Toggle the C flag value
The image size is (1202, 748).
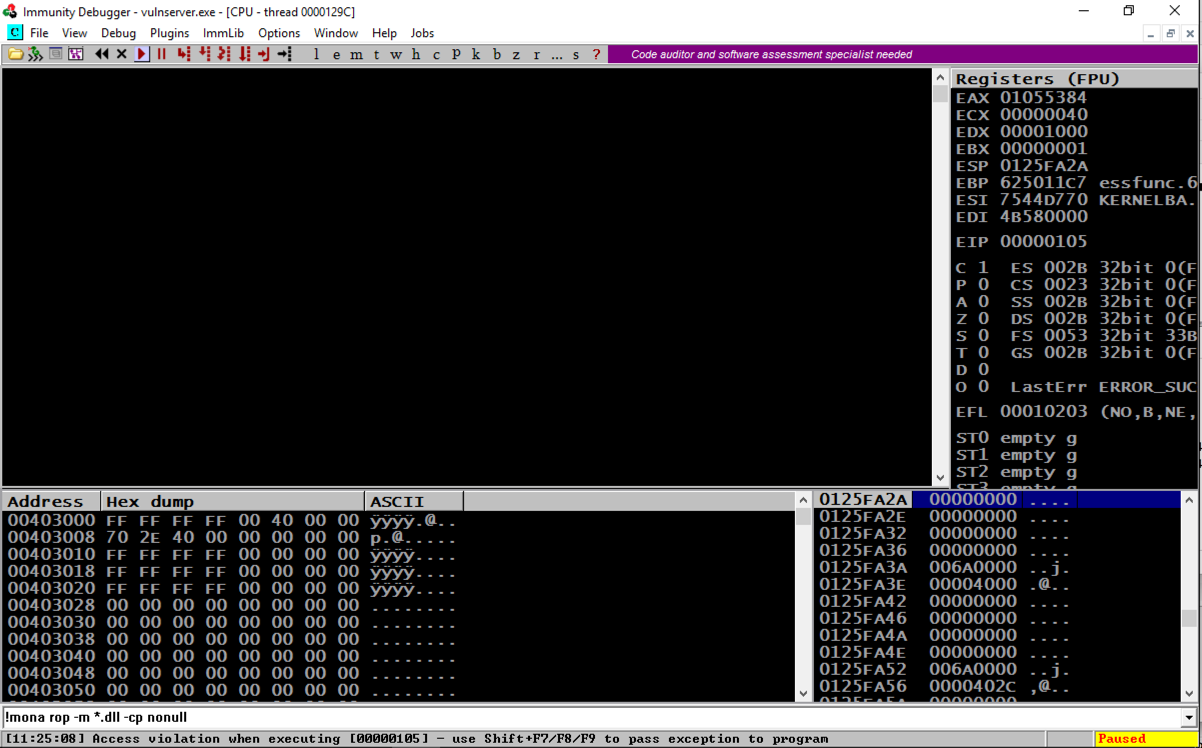click(983, 267)
